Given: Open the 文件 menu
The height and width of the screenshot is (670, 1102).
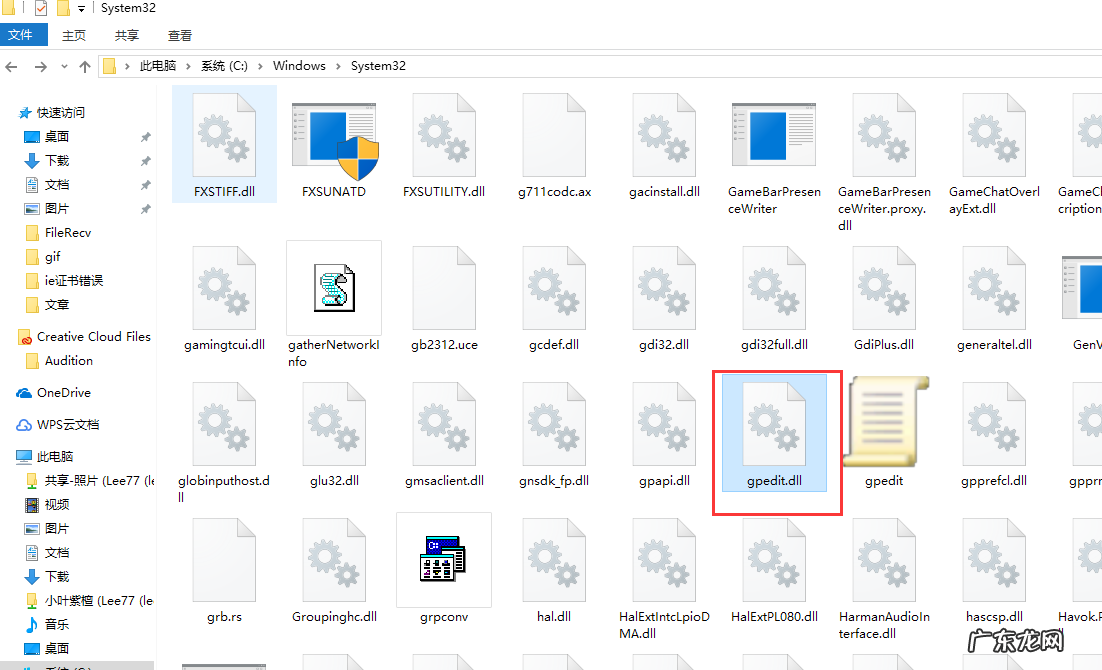Looking at the screenshot, I should 23,35.
